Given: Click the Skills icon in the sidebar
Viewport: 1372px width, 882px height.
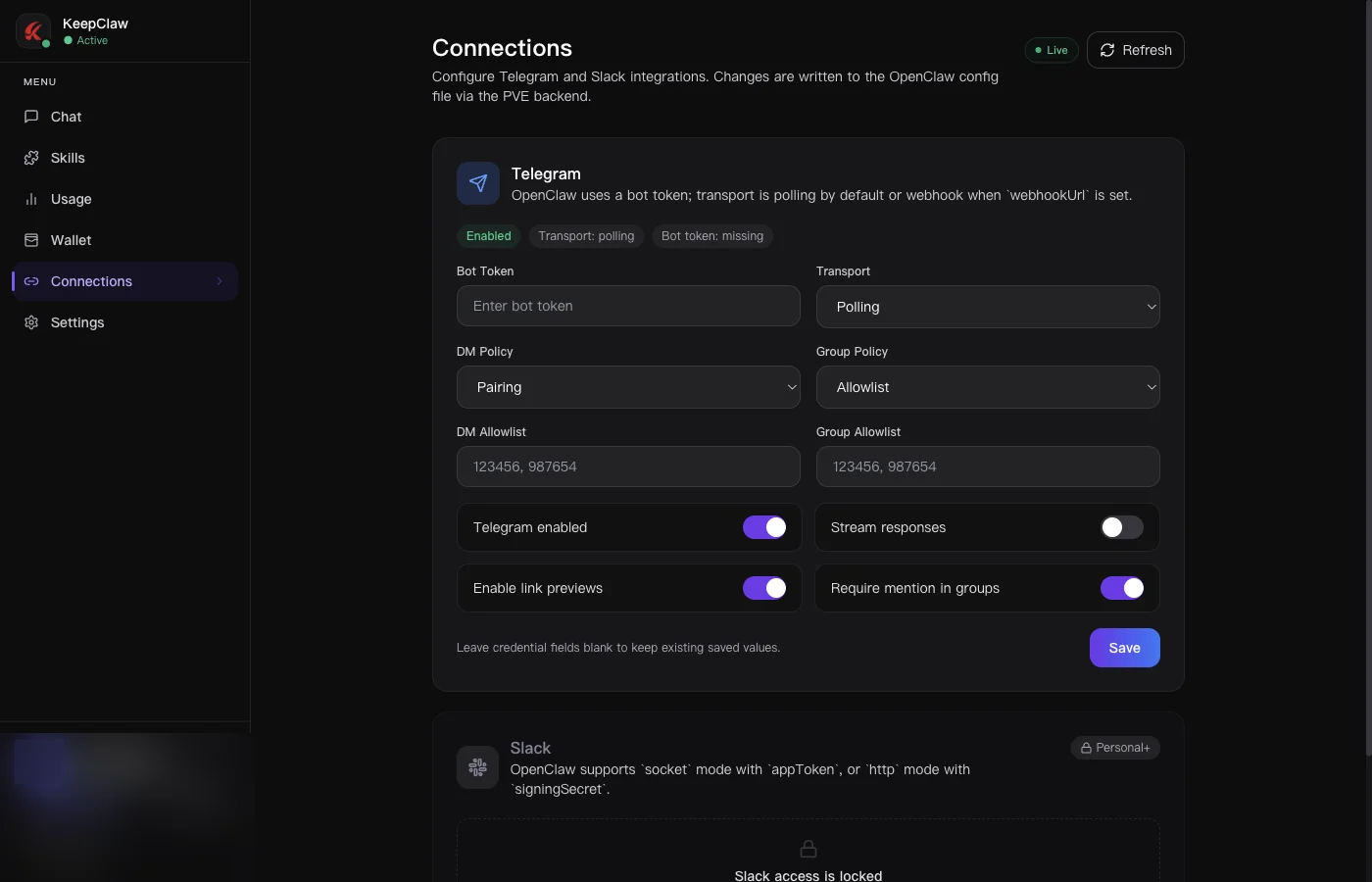Looking at the screenshot, I should (31, 158).
